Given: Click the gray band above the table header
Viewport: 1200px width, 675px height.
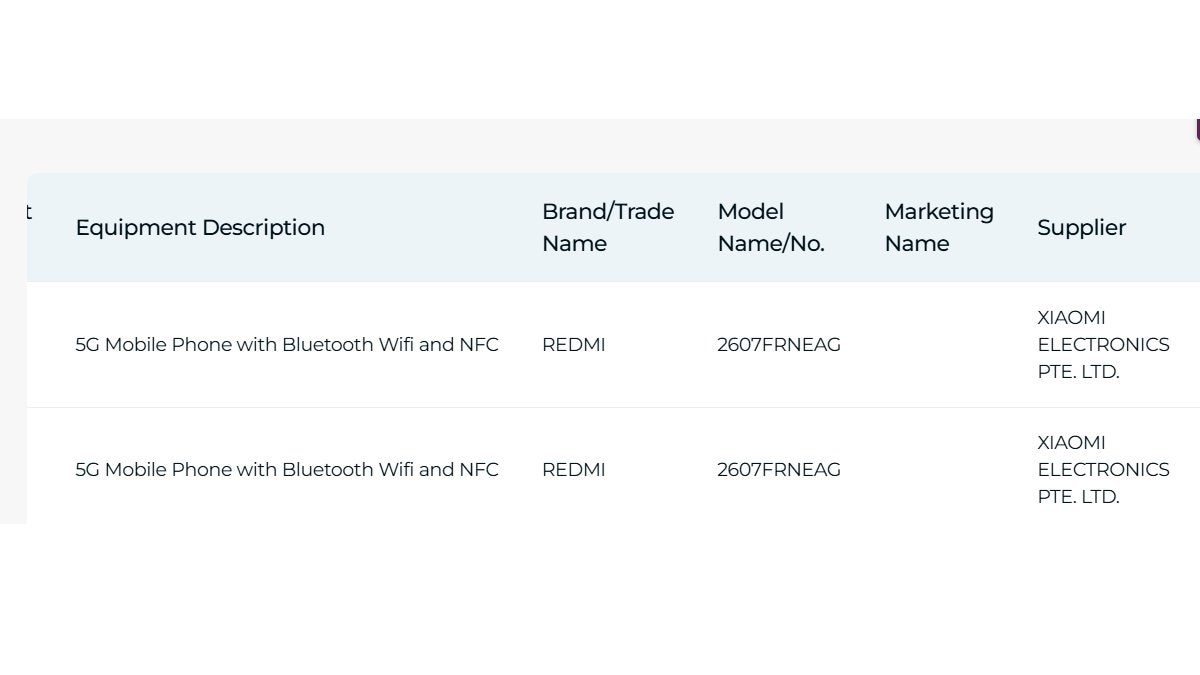Looking at the screenshot, I should coord(600,146).
